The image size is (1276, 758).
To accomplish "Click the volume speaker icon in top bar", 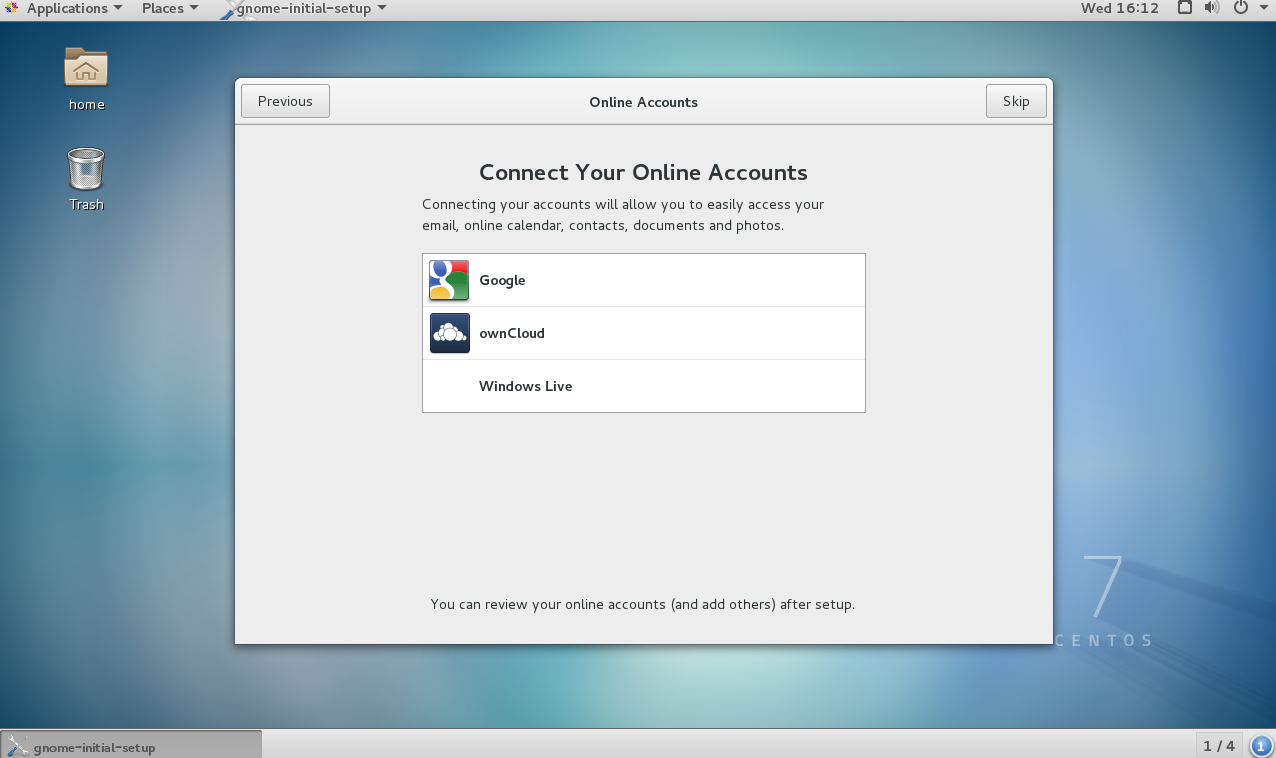I will click(1212, 8).
